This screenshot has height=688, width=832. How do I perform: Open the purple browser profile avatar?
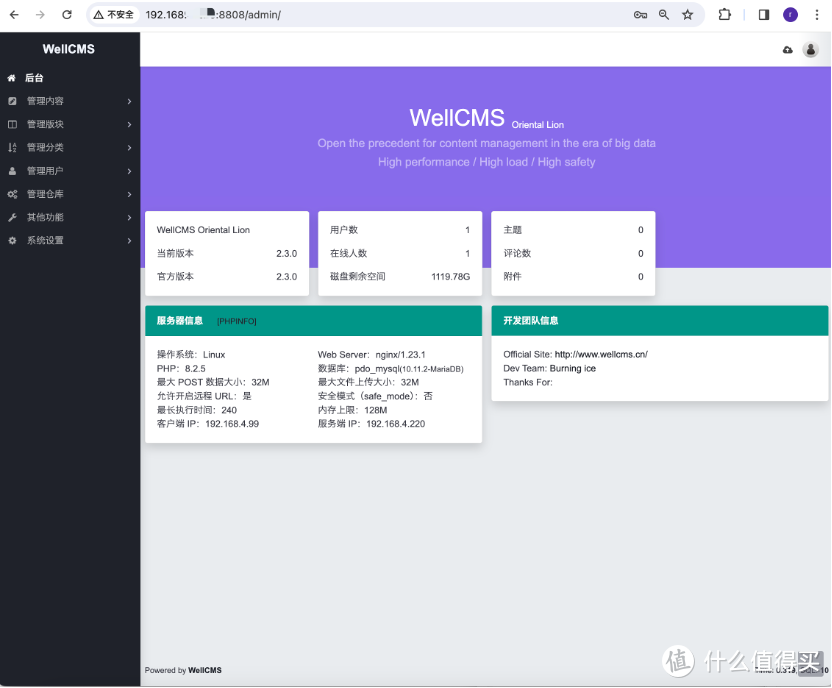click(x=791, y=15)
